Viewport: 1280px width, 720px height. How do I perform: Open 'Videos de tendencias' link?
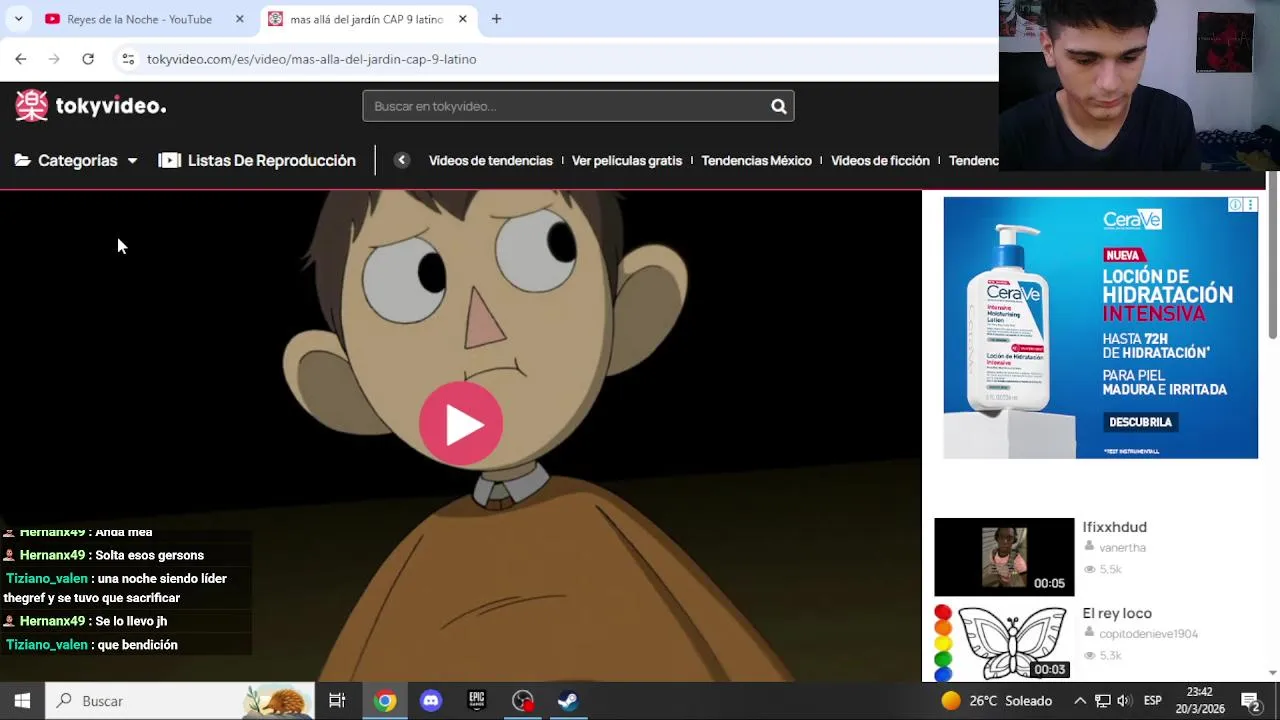(x=490, y=160)
